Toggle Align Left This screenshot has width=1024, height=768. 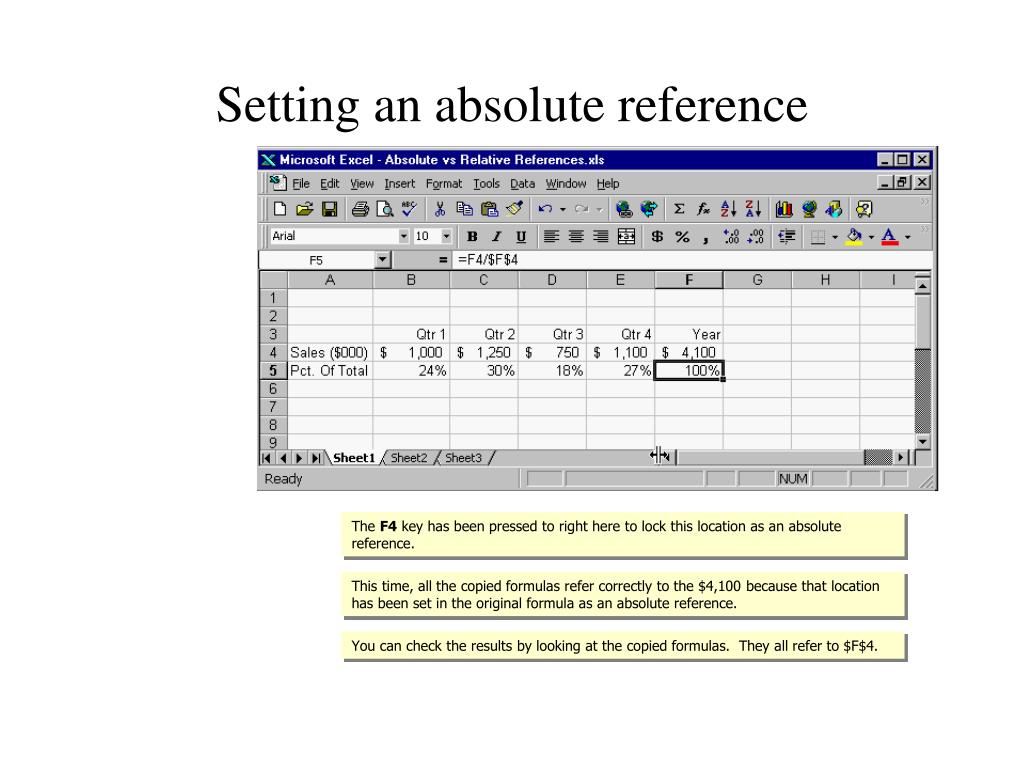point(551,236)
